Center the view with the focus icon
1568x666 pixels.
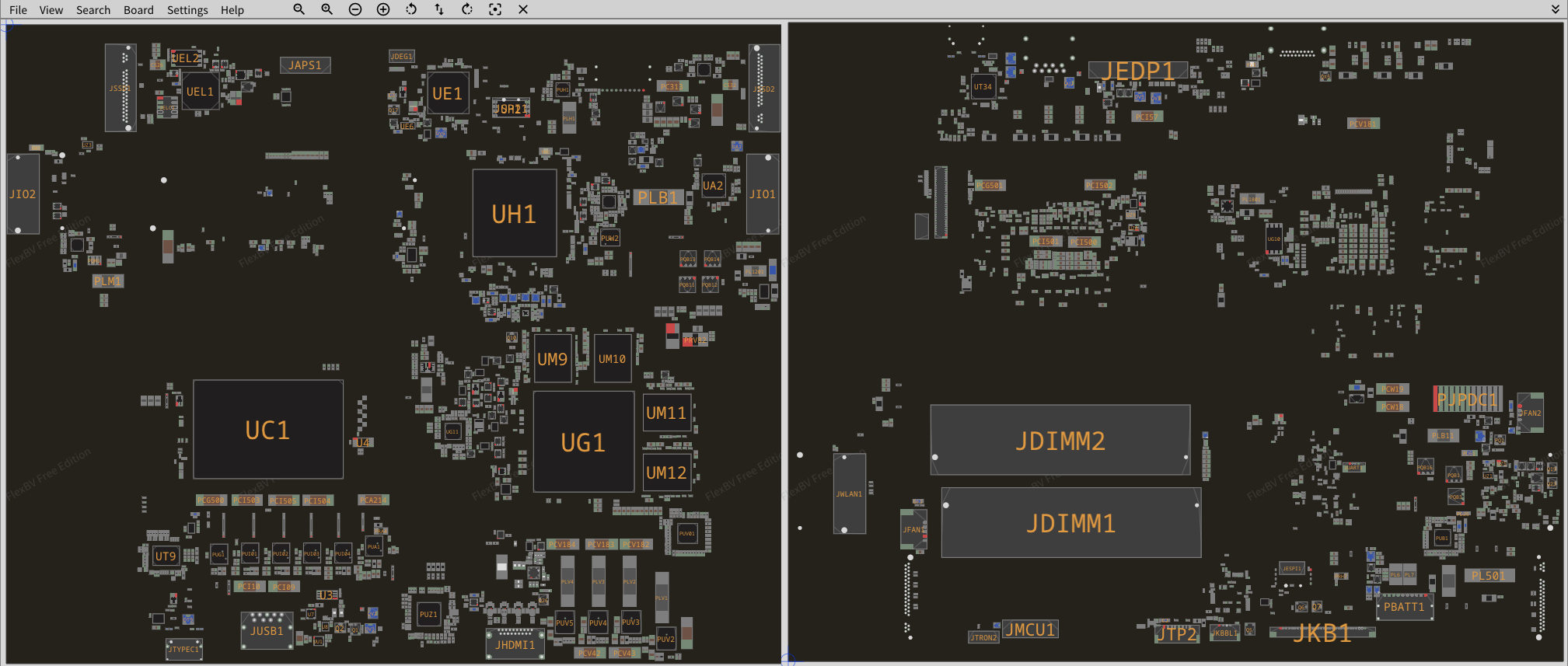point(495,9)
